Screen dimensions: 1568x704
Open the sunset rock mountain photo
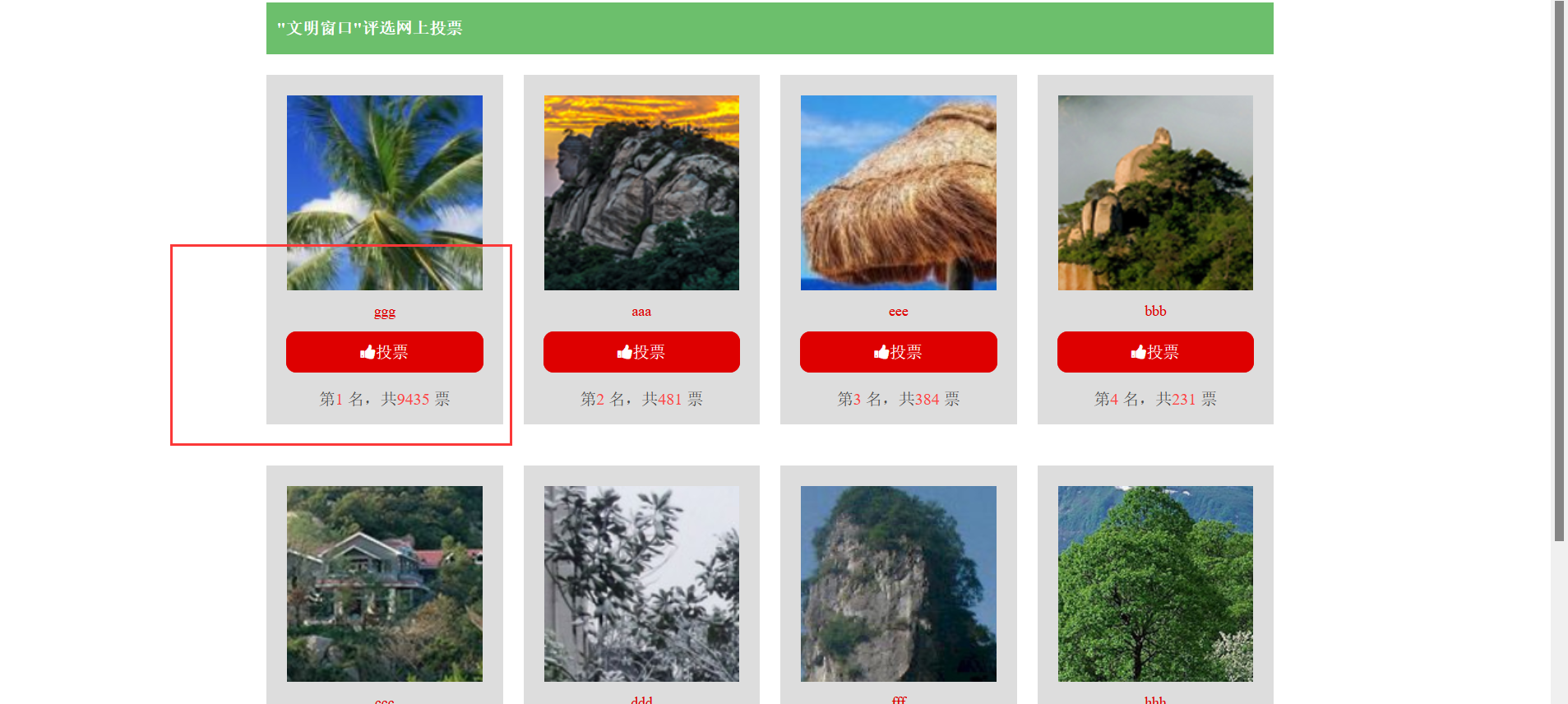click(641, 192)
